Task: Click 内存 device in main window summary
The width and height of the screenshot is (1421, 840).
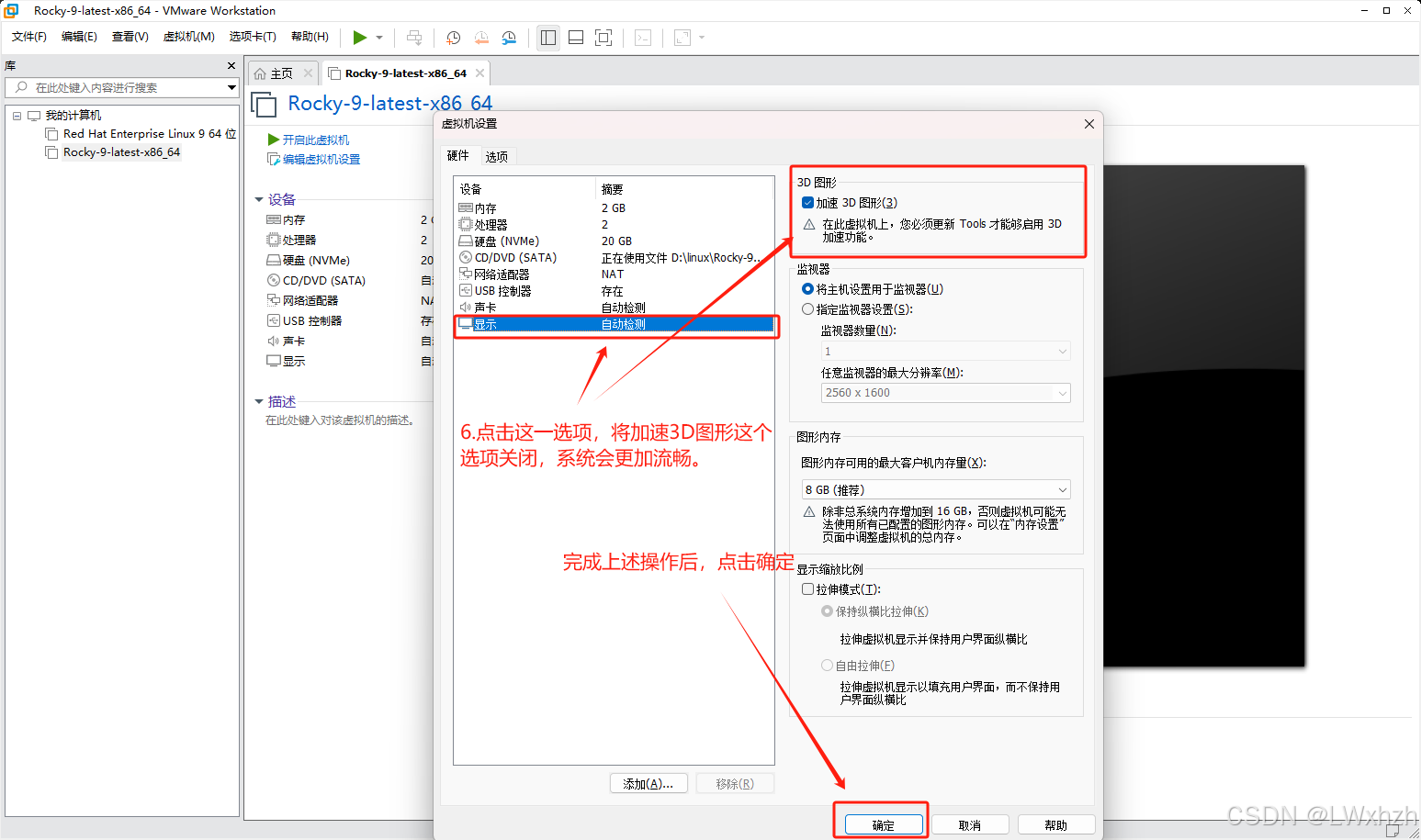Action: tap(294, 220)
